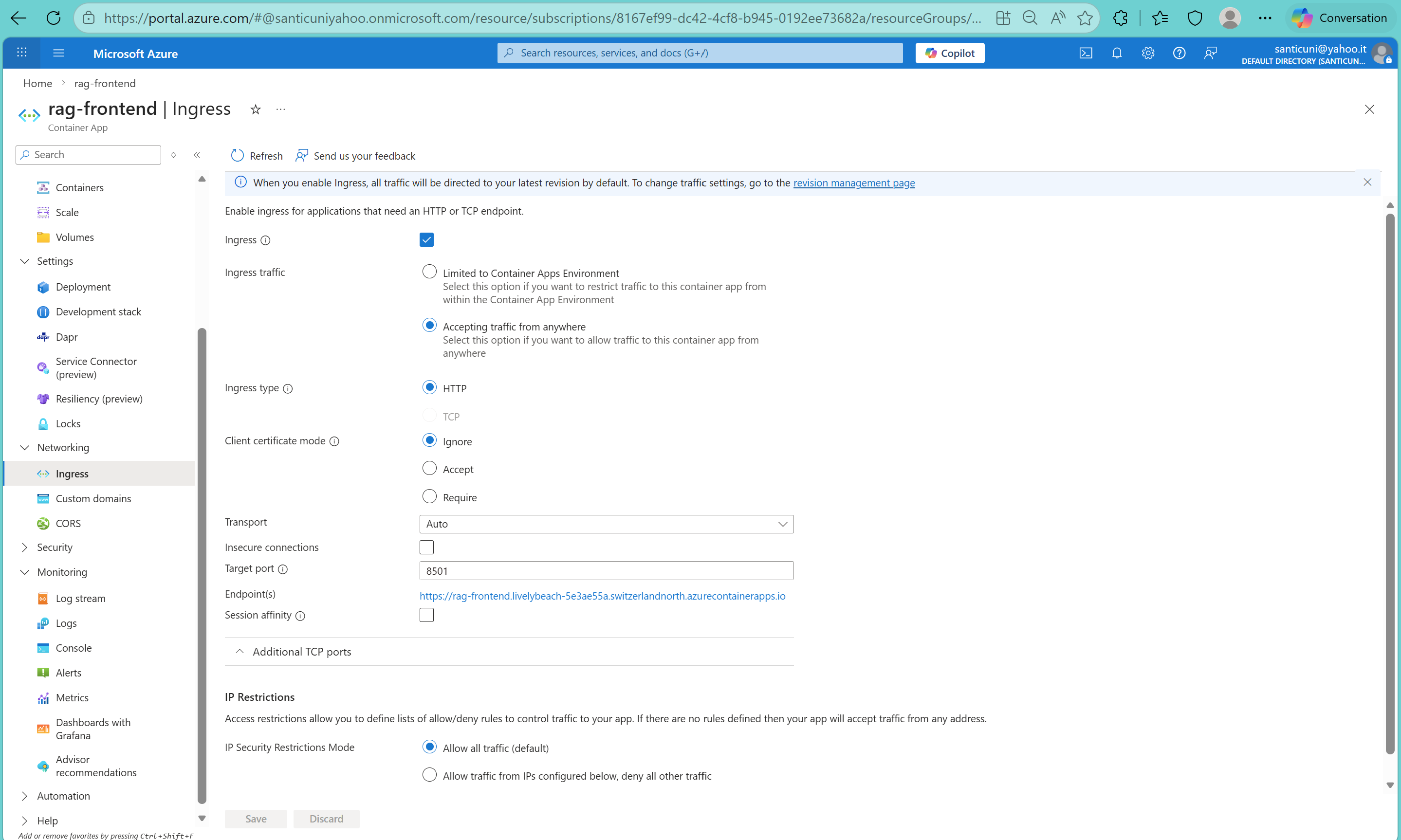Open the notifications bell
This screenshot has height=840, width=1401.
[1116, 53]
